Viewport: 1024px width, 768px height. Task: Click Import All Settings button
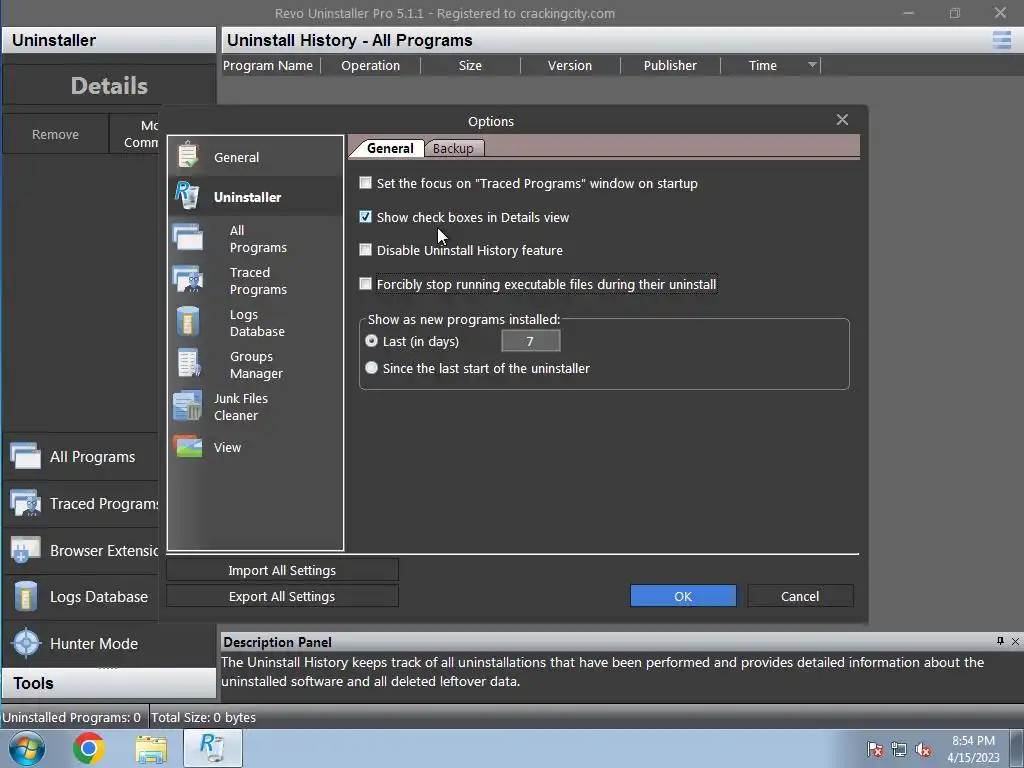click(x=282, y=569)
